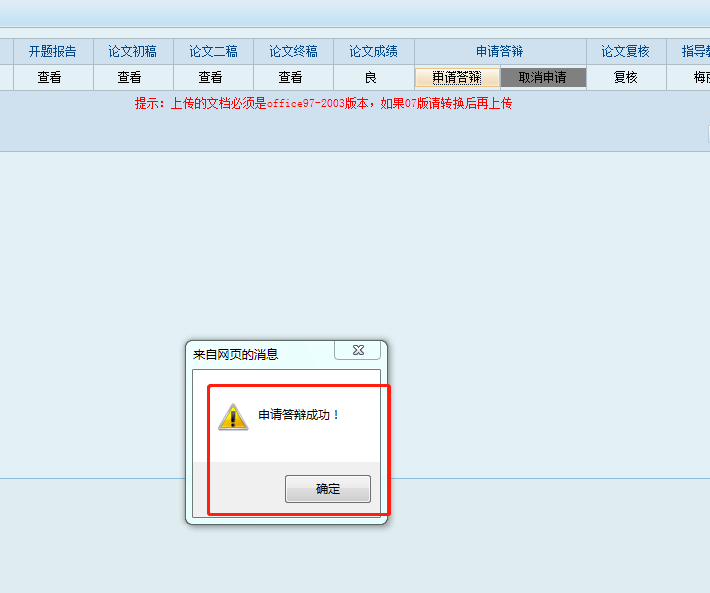Click the yellow warning triangle icon
Viewport: 710px width, 593px height.
point(232,417)
